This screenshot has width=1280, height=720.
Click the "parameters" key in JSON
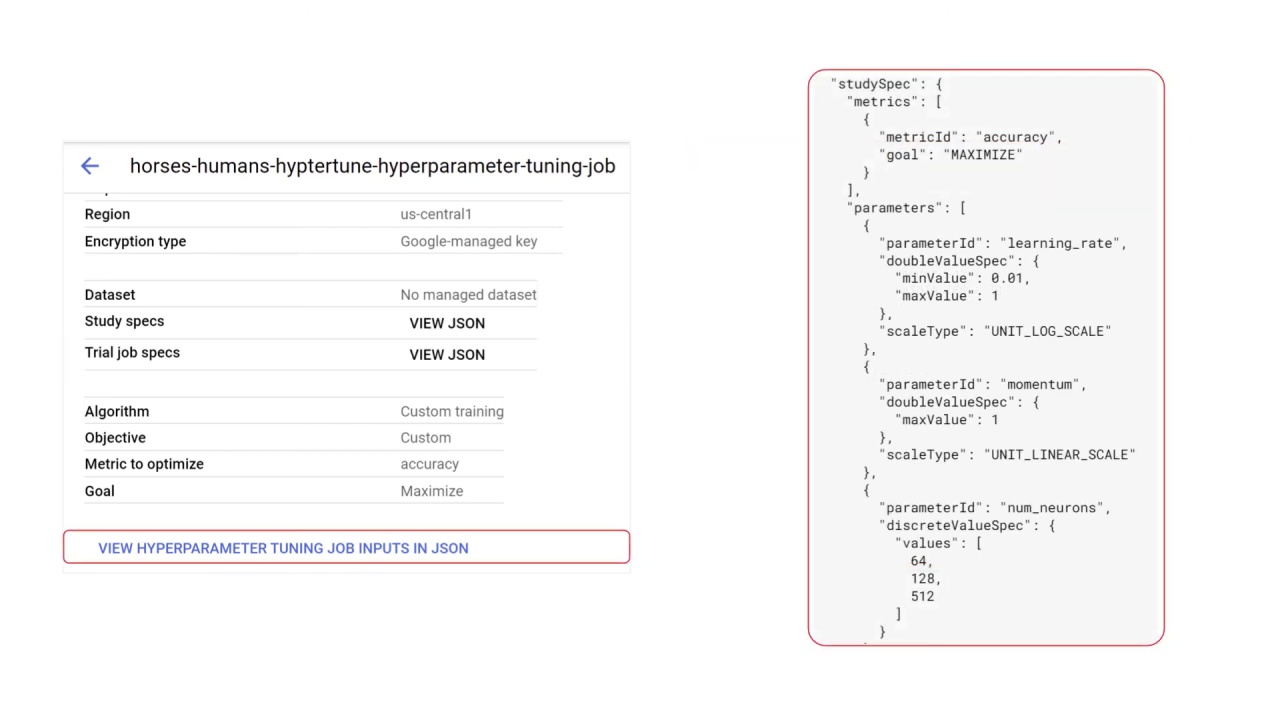(x=892, y=208)
